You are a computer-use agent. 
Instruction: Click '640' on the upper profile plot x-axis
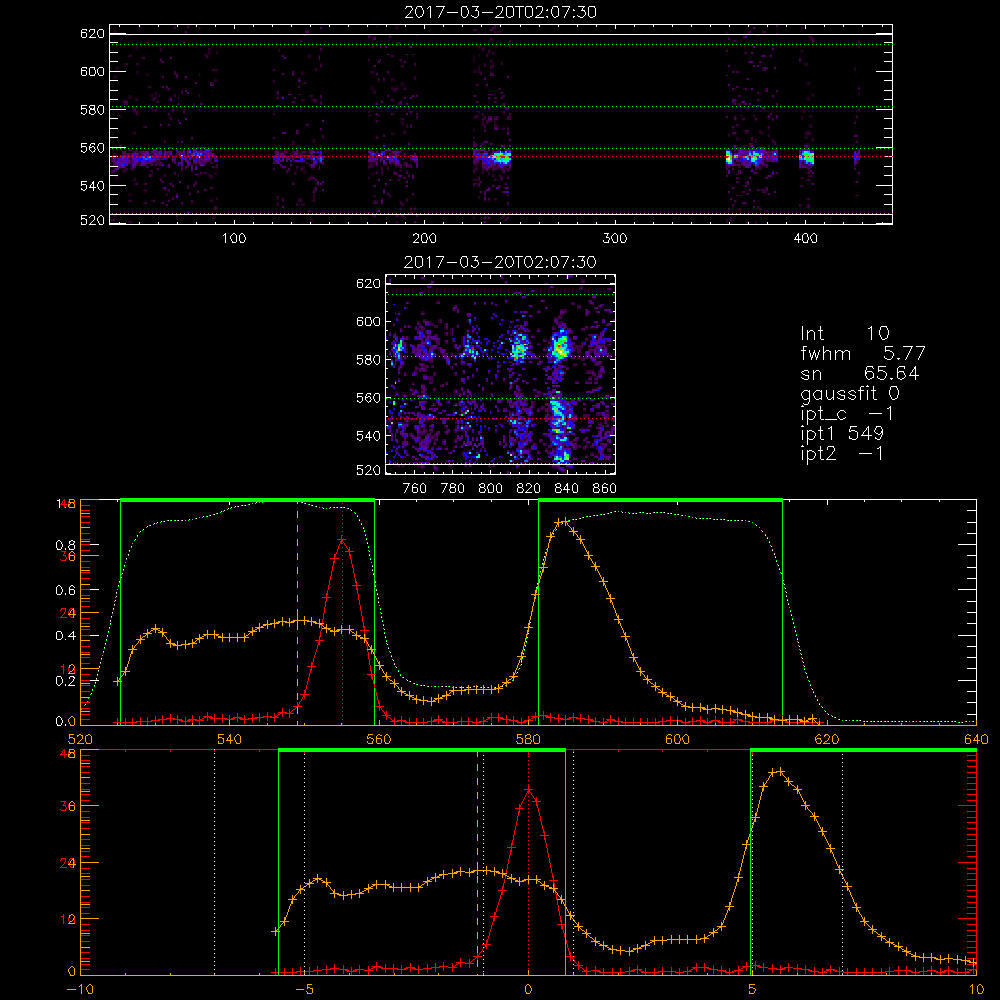point(976,739)
